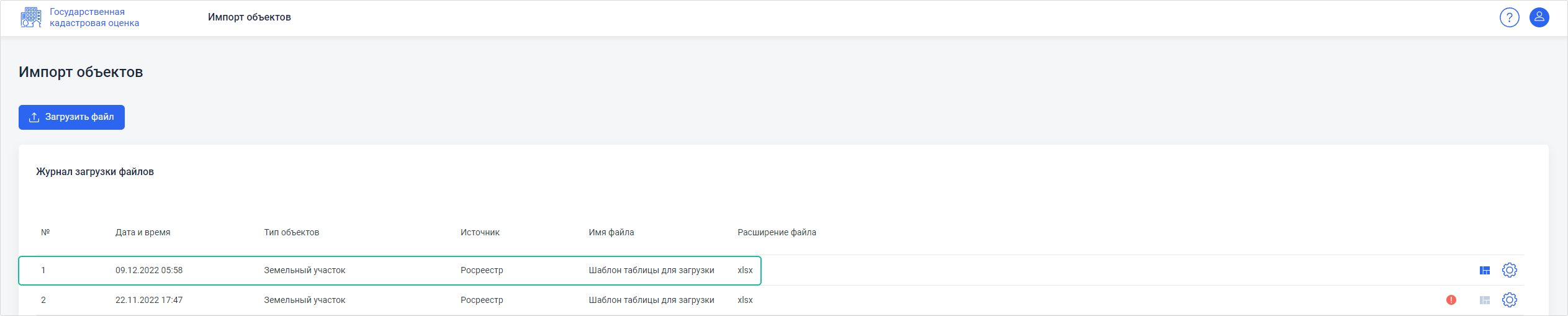Click the cadastral valuation building logo
Image resolution: width=1568 pixels, height=316 pixels.
31,17
